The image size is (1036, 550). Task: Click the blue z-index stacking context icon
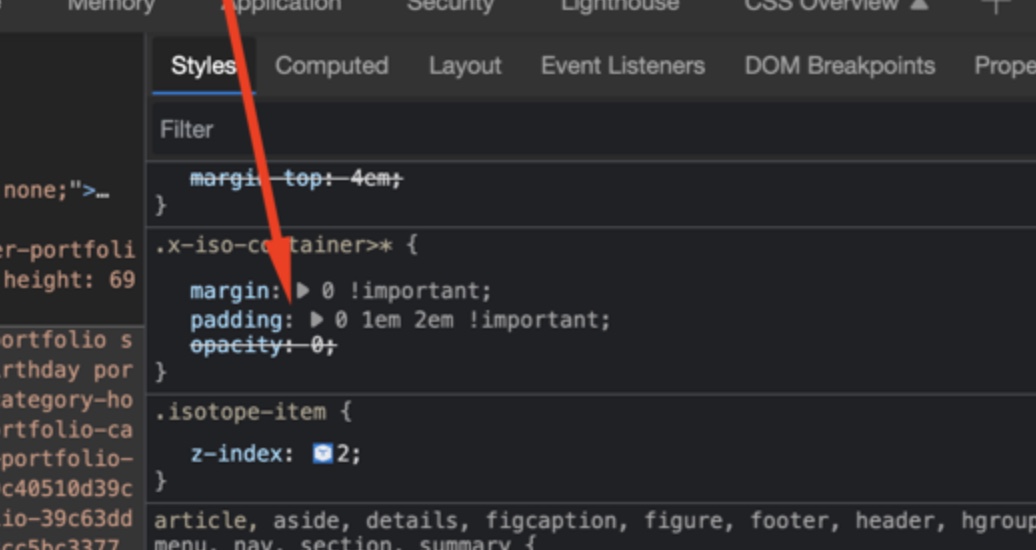pyautogui.click(x=322, y=454)
